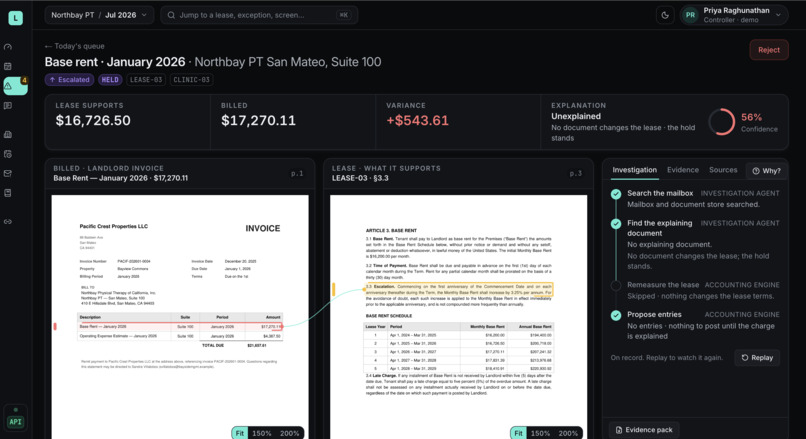Click the replay arrow icon
Viewport: 806px width, 439px height.
[745, 358]
